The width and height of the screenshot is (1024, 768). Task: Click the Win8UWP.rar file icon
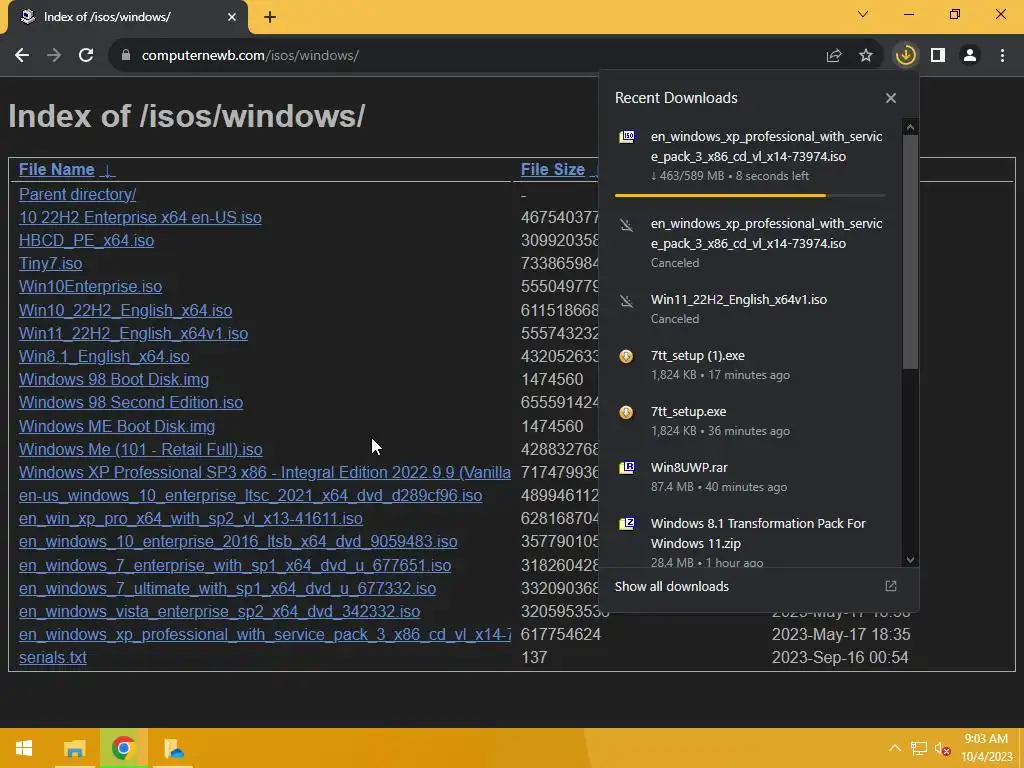(x=626, y=468)
